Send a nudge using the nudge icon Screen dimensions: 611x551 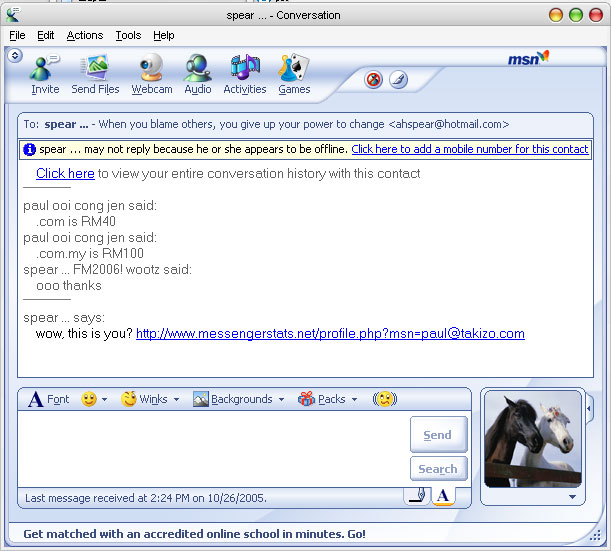[x=384, y=399]
